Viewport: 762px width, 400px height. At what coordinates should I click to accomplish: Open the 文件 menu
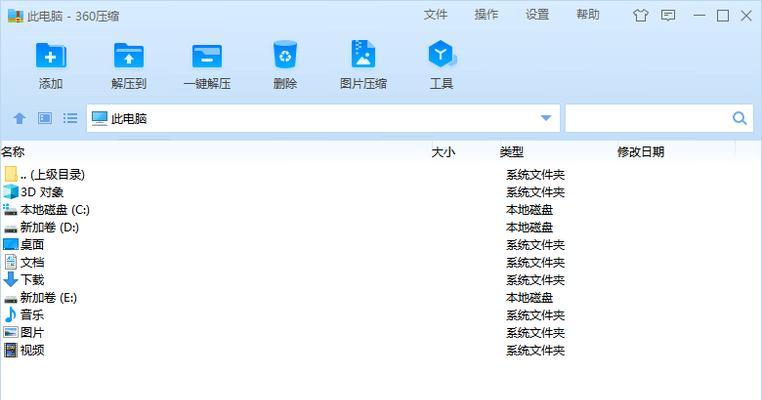click(435, 15)
